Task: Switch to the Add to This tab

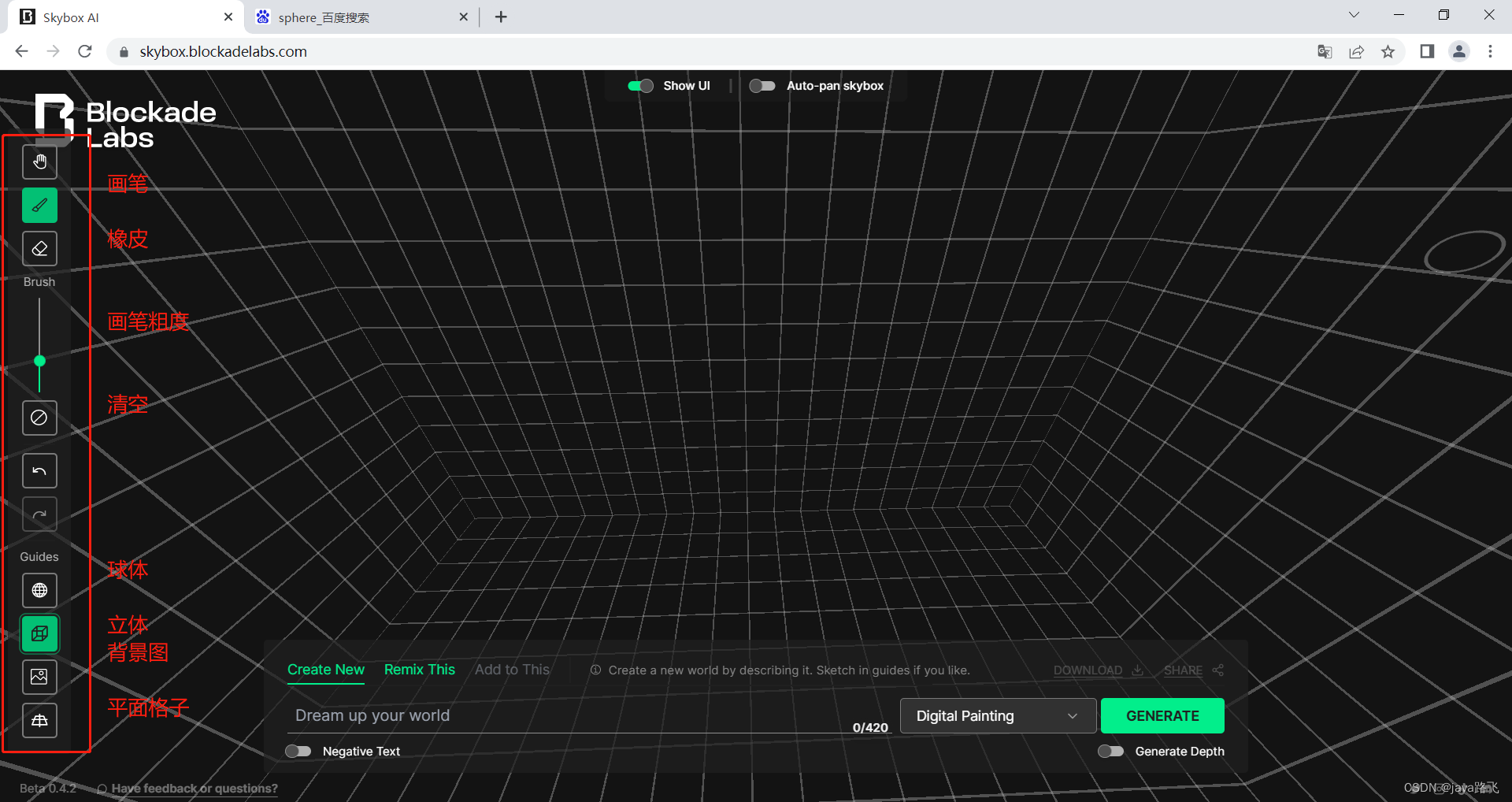Action: [x=512, y=670]
